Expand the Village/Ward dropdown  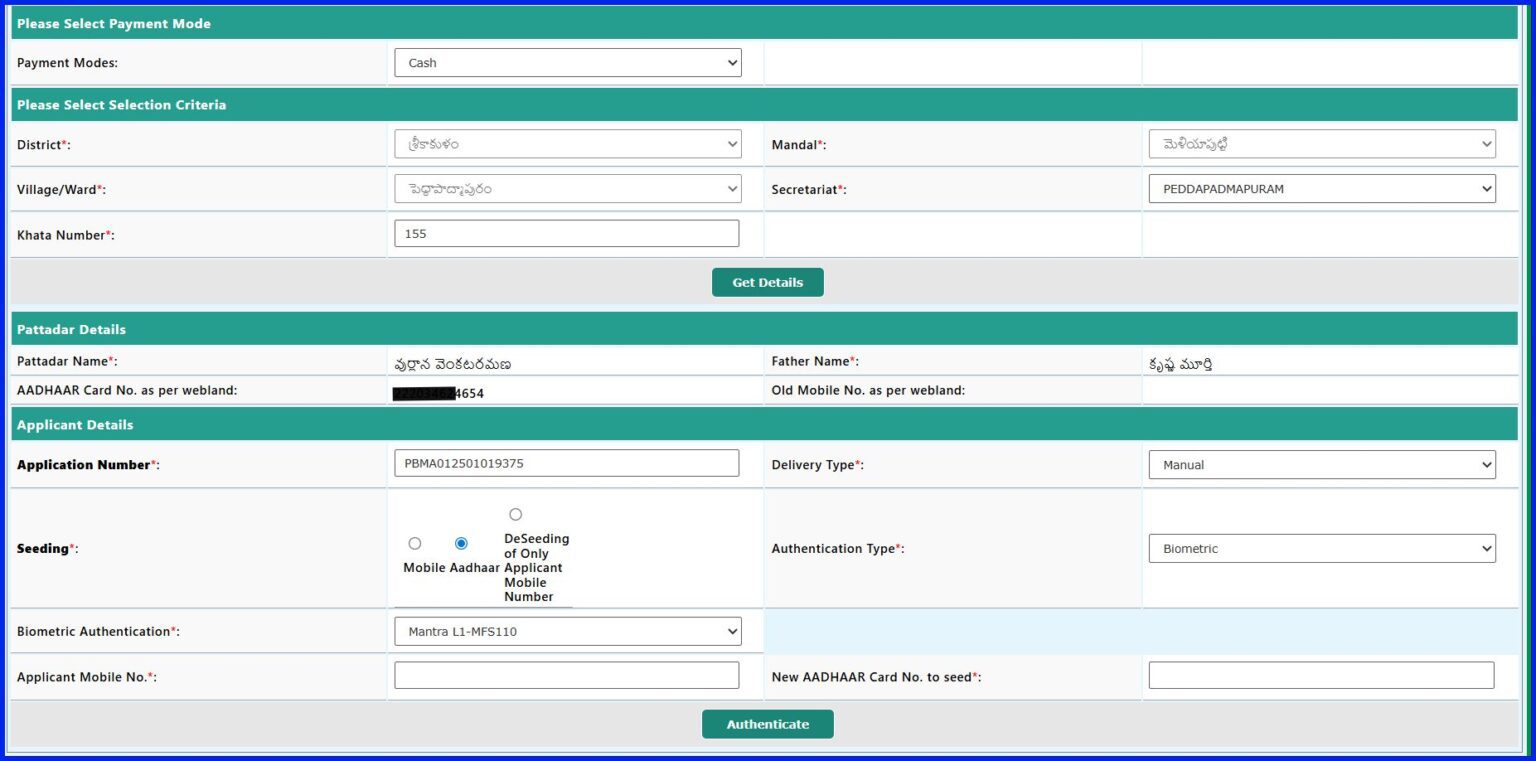point(567,188)
